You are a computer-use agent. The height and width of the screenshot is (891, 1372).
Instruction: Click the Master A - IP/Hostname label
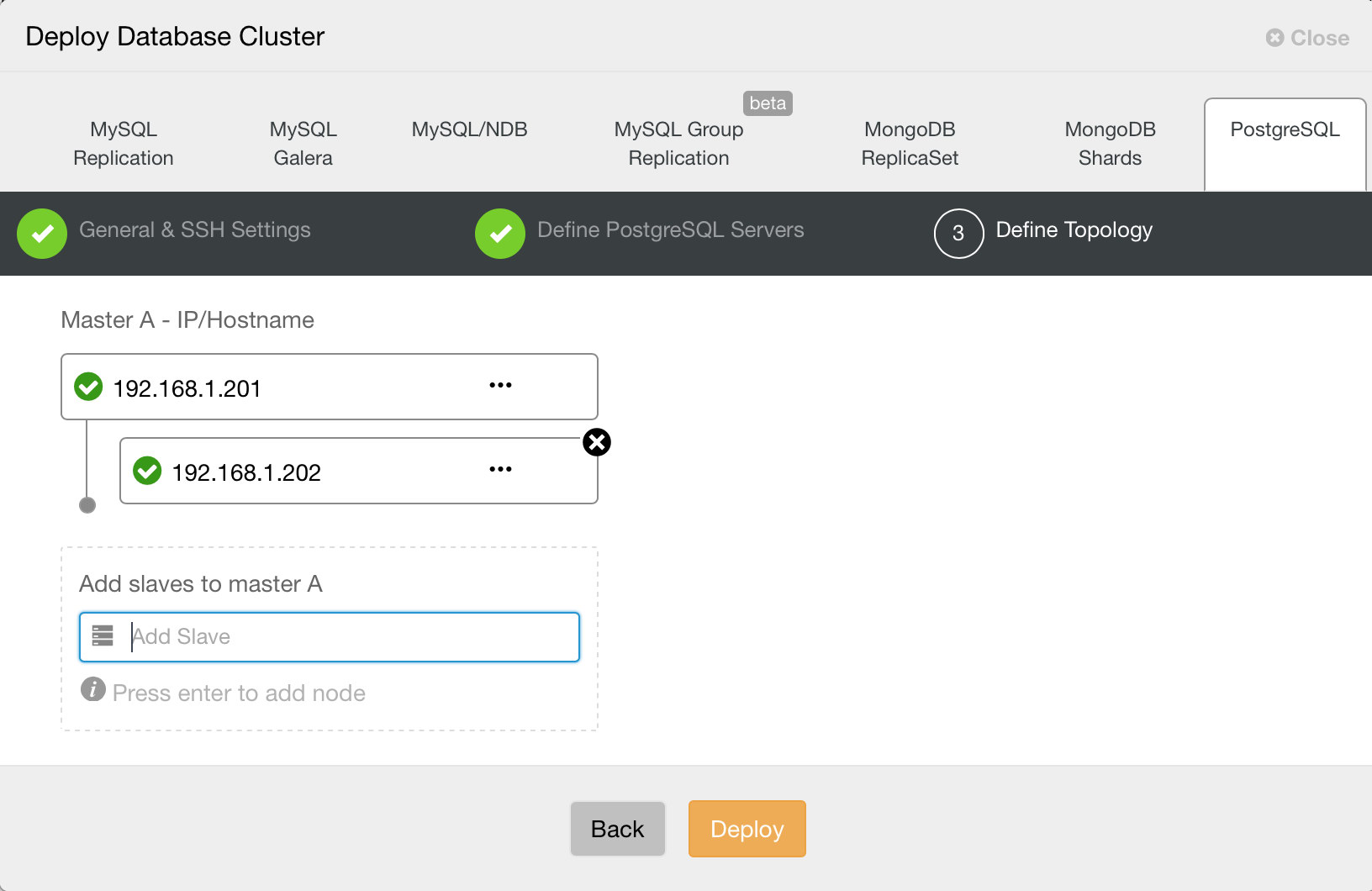pyautogui.click(x=187, y=320)
